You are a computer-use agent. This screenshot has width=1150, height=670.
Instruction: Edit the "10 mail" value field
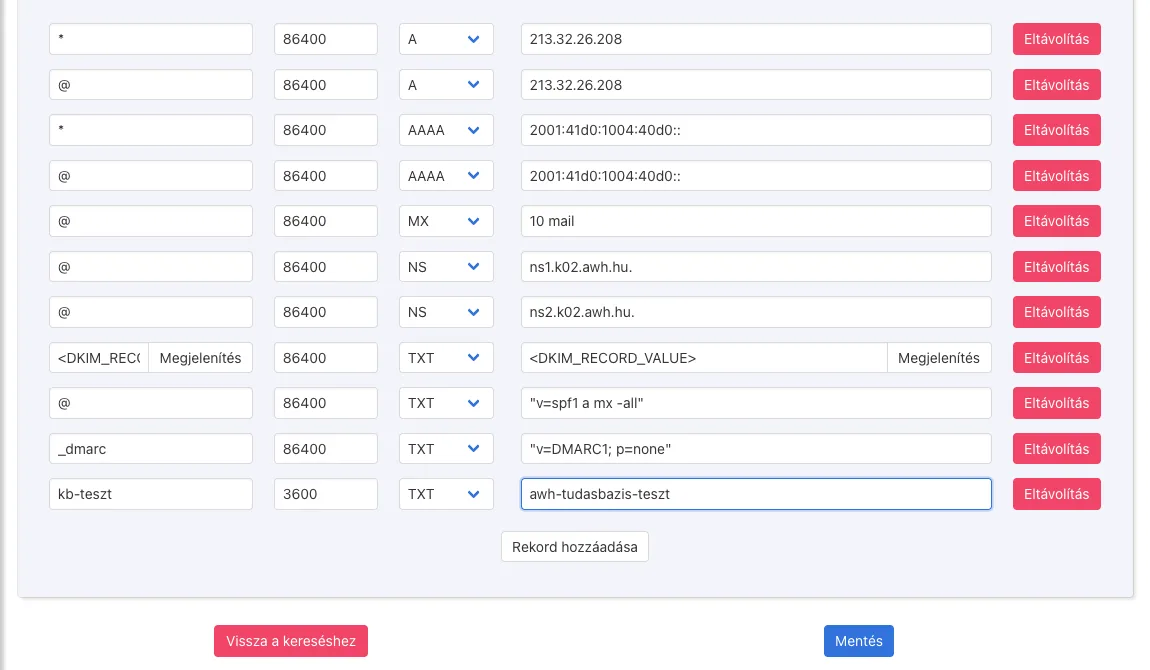(756, 221)
